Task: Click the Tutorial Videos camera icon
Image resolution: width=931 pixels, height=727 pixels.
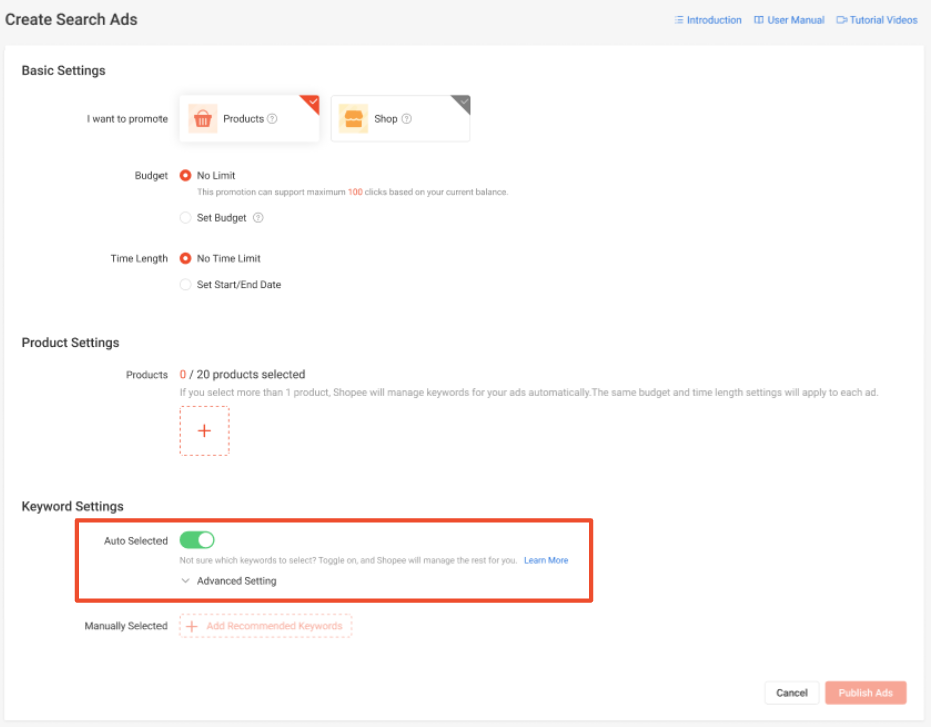Action: tap(841, 20)
